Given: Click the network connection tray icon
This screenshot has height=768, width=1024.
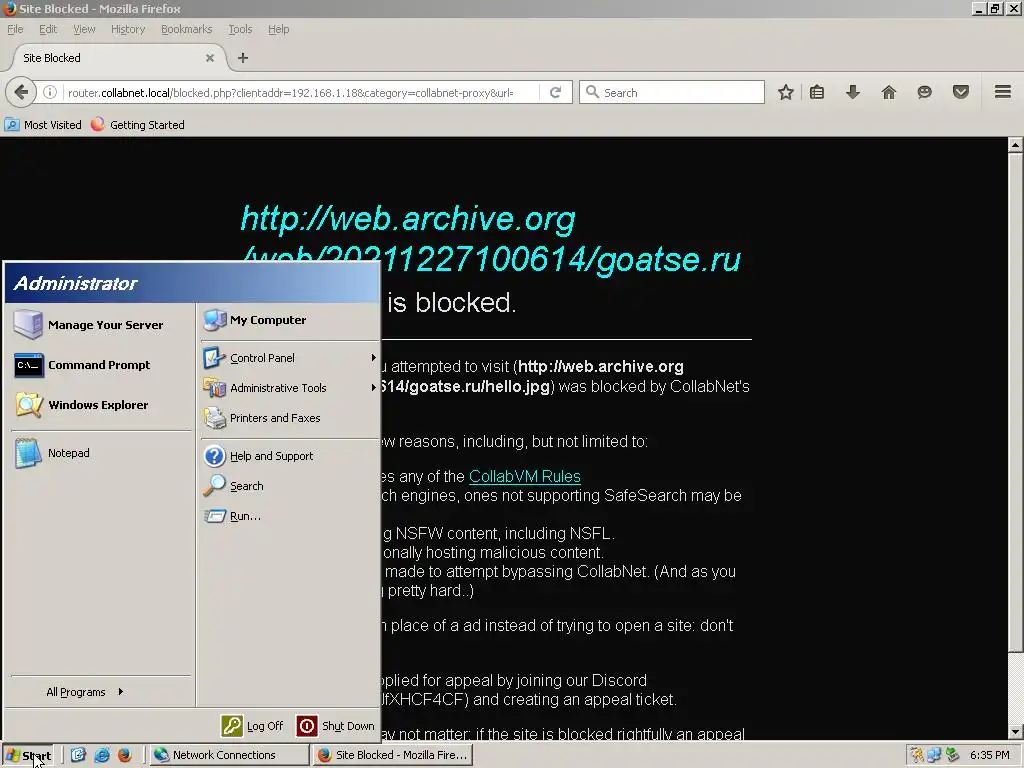Looking at the screenshot, I should point(935,755).
